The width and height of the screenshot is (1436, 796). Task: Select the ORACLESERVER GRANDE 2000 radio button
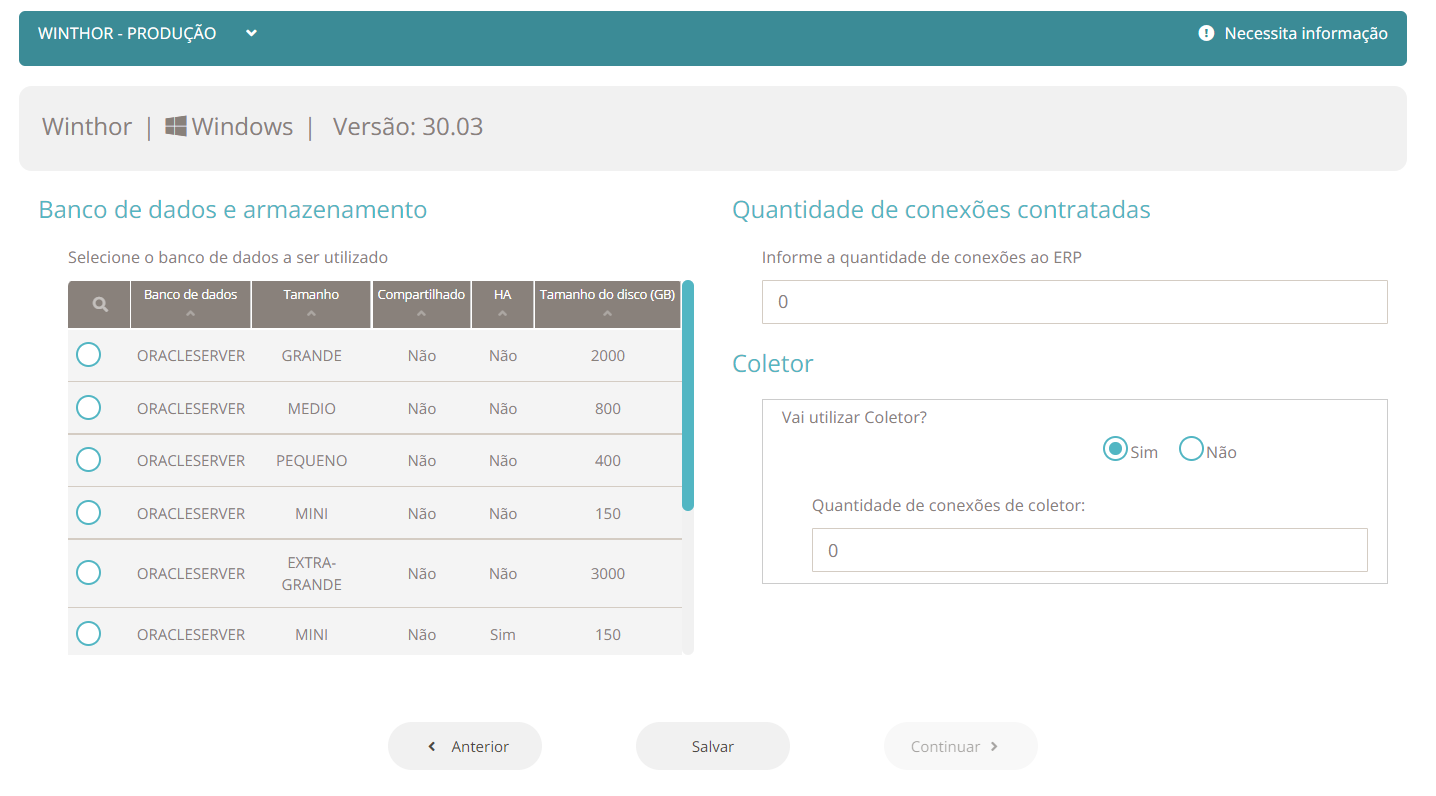pos(89,354)
